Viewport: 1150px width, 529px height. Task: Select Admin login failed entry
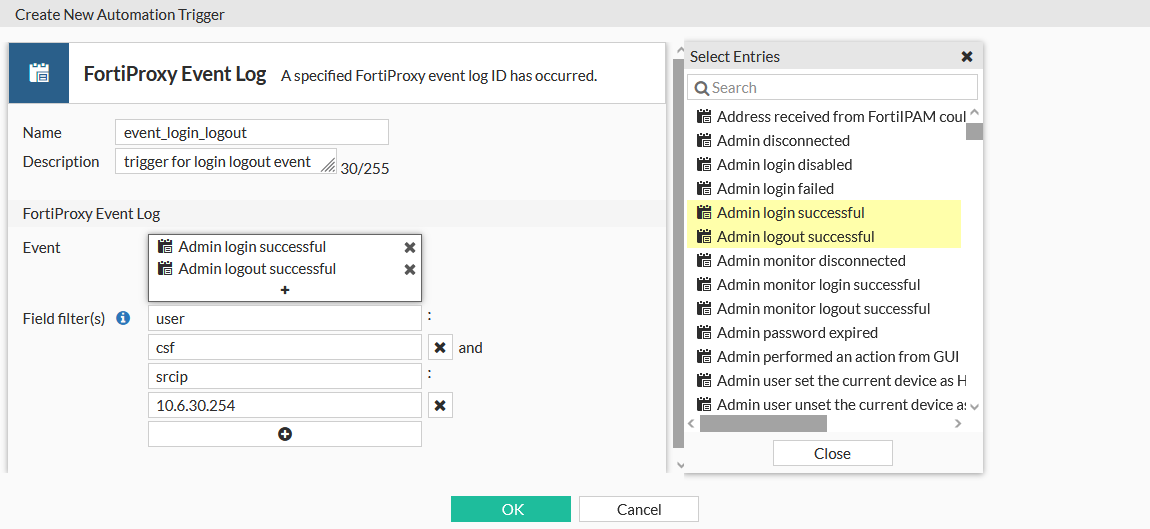[x=775, y=188]
